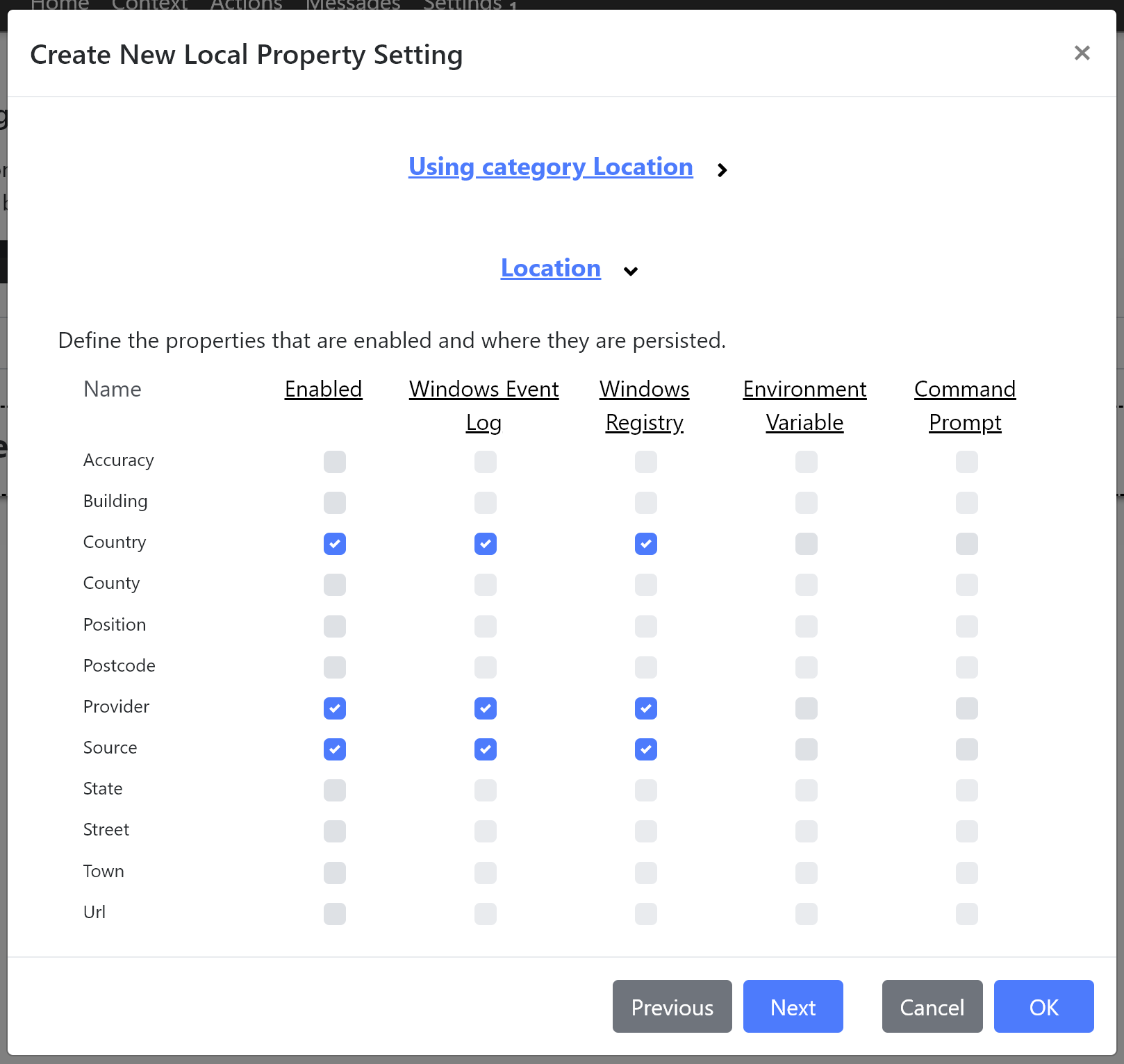
Task: Uncheck Country's Windows Registry checkbox
Action: click(x=645, y=544)
